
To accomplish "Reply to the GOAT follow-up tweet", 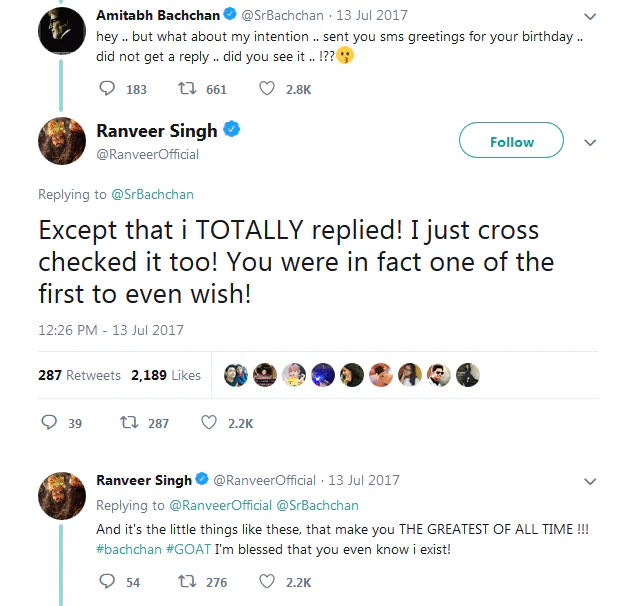I will [x=106, y=581].
